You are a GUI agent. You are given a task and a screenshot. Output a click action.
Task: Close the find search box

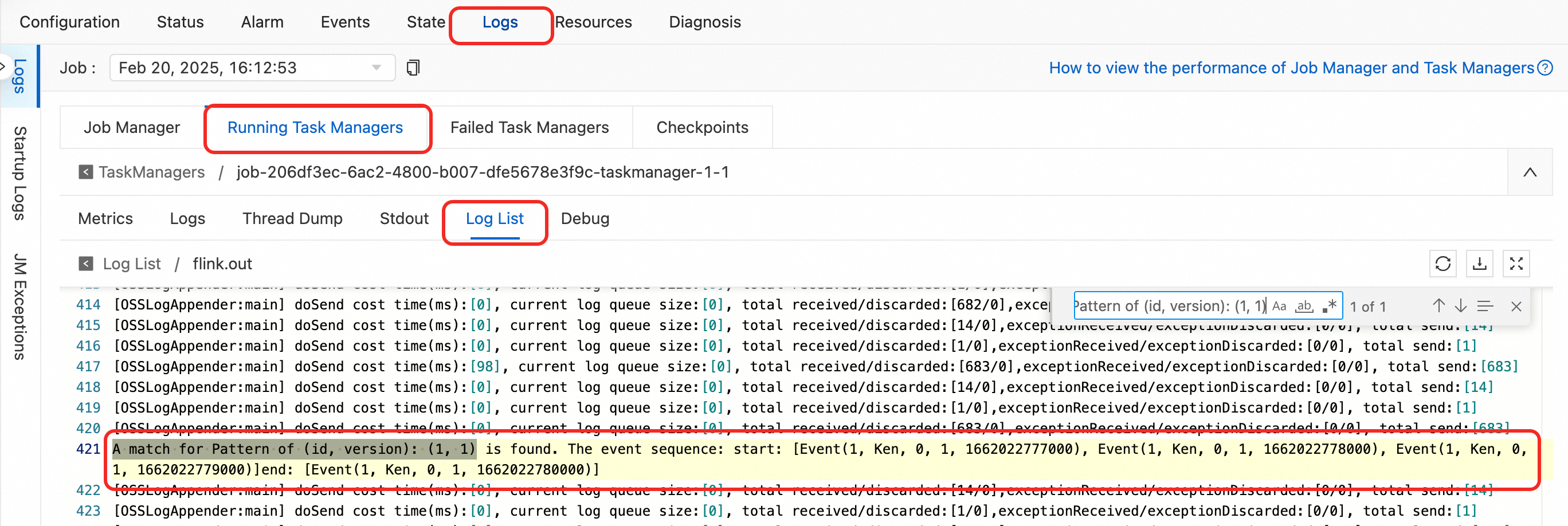tap(1516, 306)
